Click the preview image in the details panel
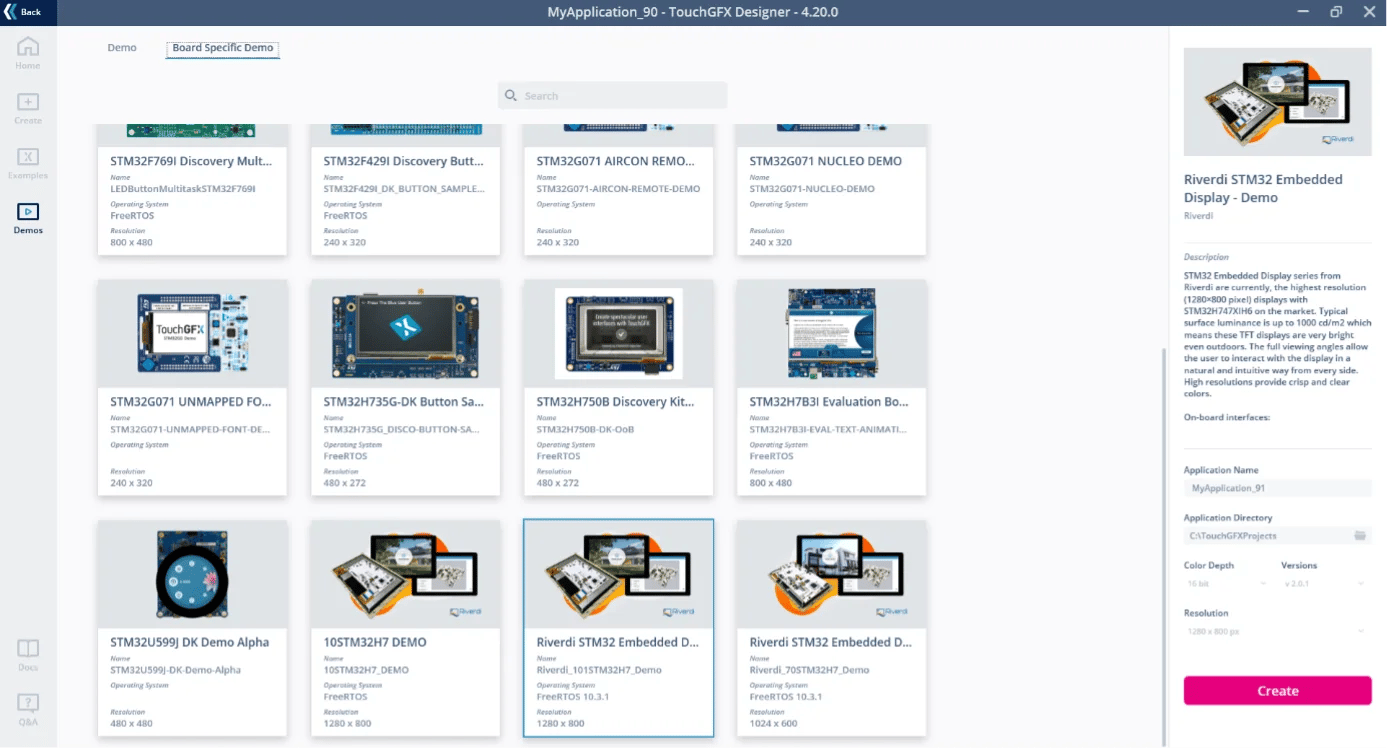This screenshot has width=1390, height=751. click(1277, 102)
